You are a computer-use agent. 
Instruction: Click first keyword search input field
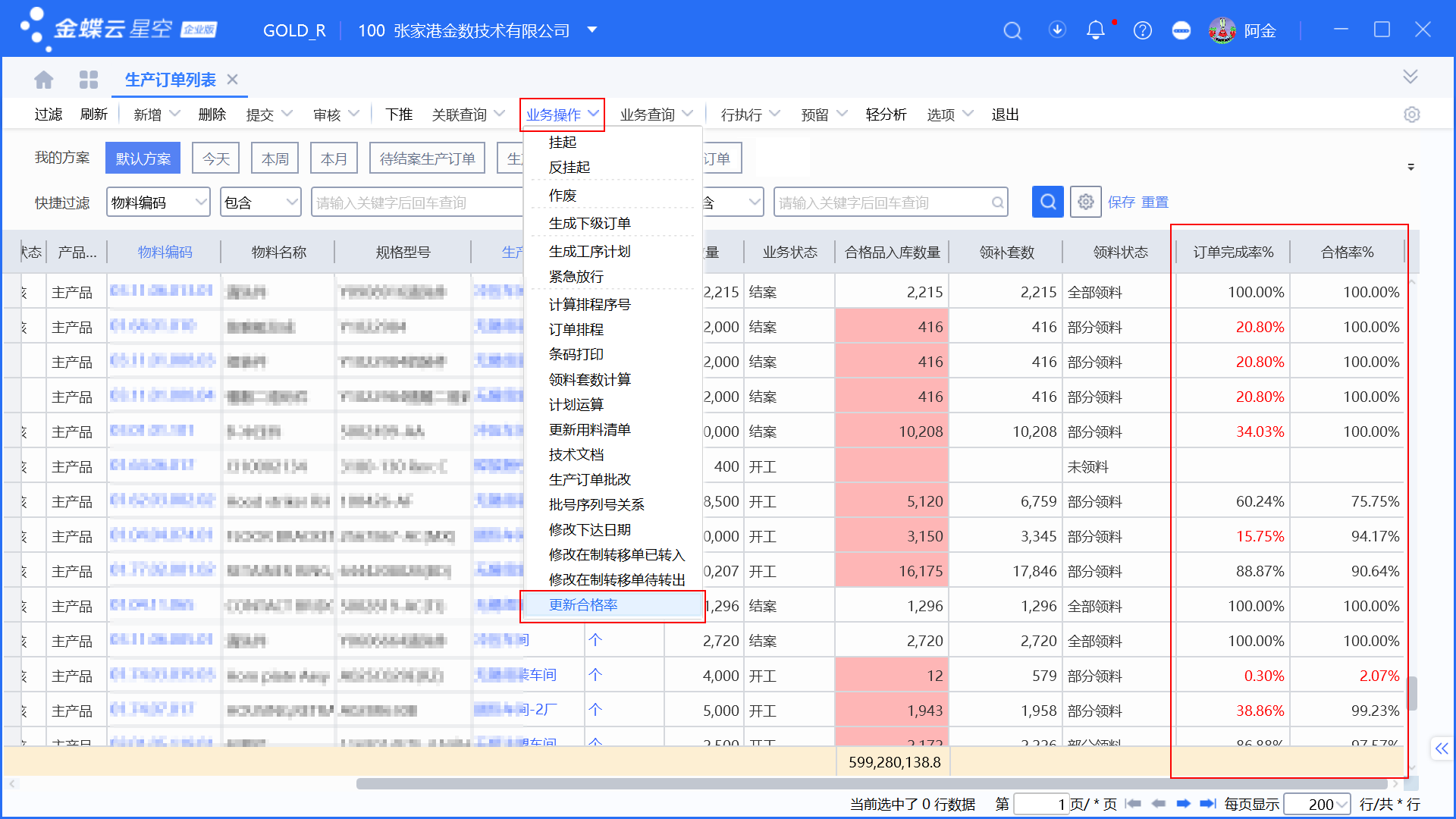(x=417, y=202)
